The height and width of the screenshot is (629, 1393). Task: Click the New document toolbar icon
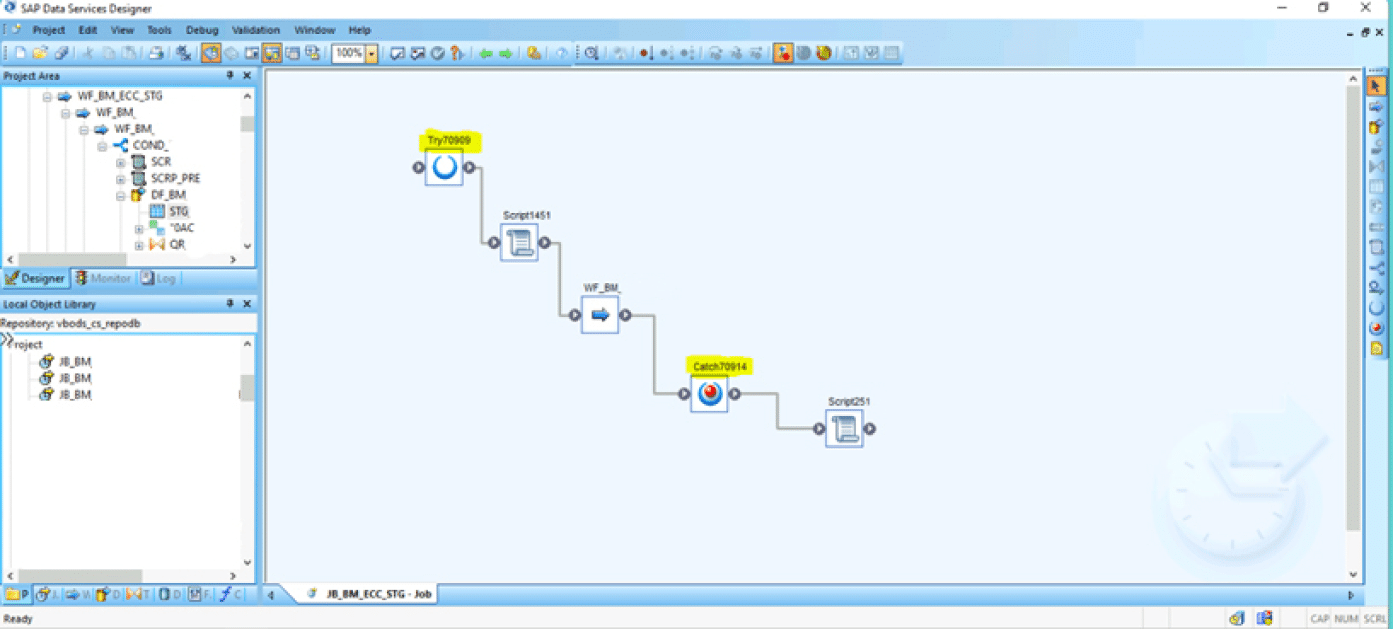(x=21, y=53)
